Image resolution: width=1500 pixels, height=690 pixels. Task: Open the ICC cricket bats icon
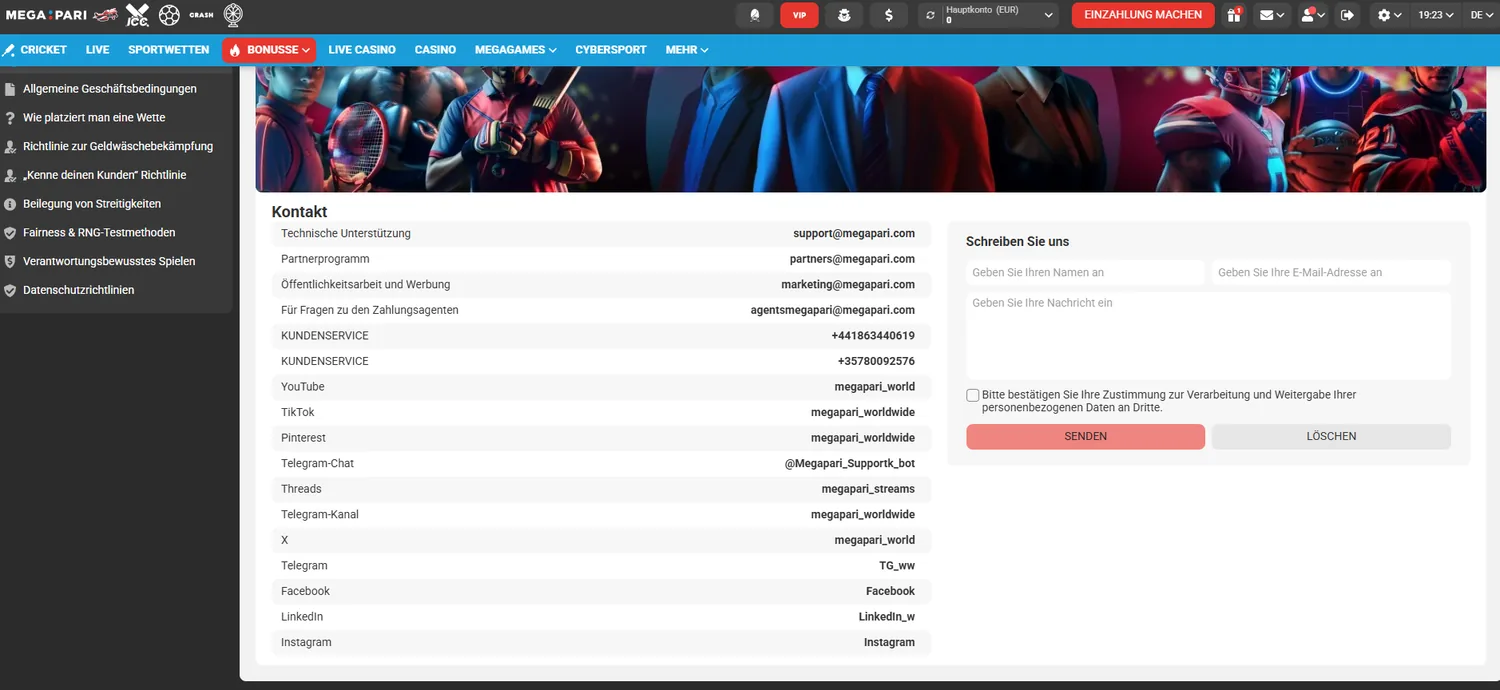tap(138, 15)
